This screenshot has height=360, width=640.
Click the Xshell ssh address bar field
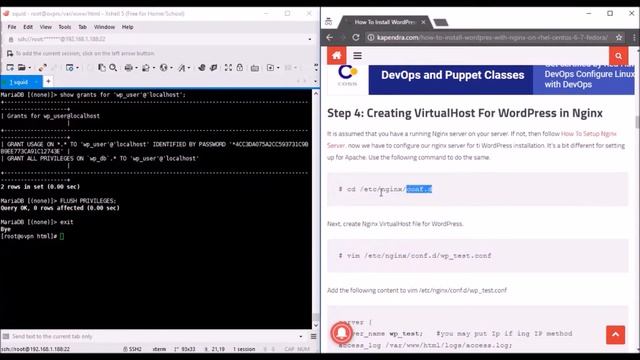click(159, 39)
